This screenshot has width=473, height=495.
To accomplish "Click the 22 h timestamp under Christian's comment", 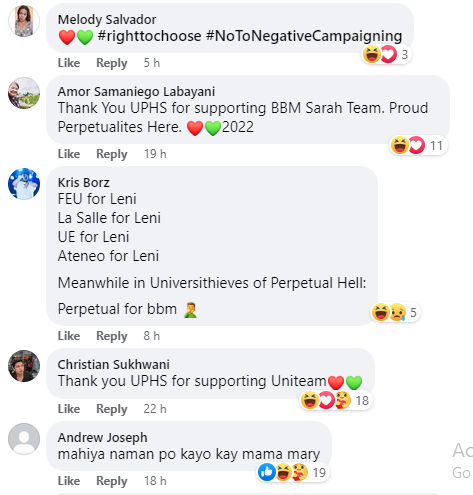I will [x=155, y=409].
